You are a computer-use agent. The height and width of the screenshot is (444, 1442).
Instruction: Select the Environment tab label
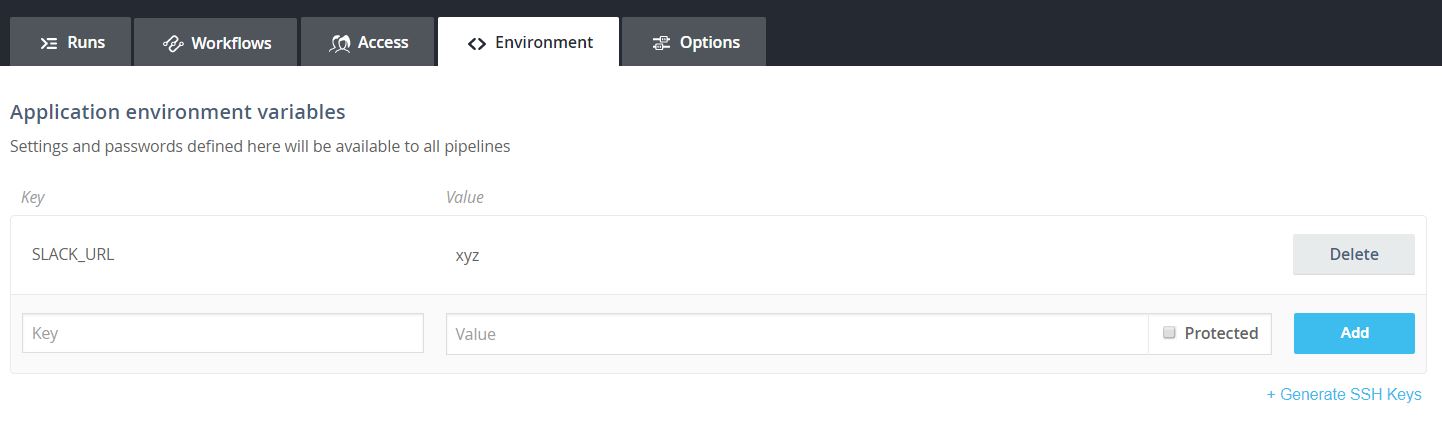pyautogui.click(x=544, y=43)
